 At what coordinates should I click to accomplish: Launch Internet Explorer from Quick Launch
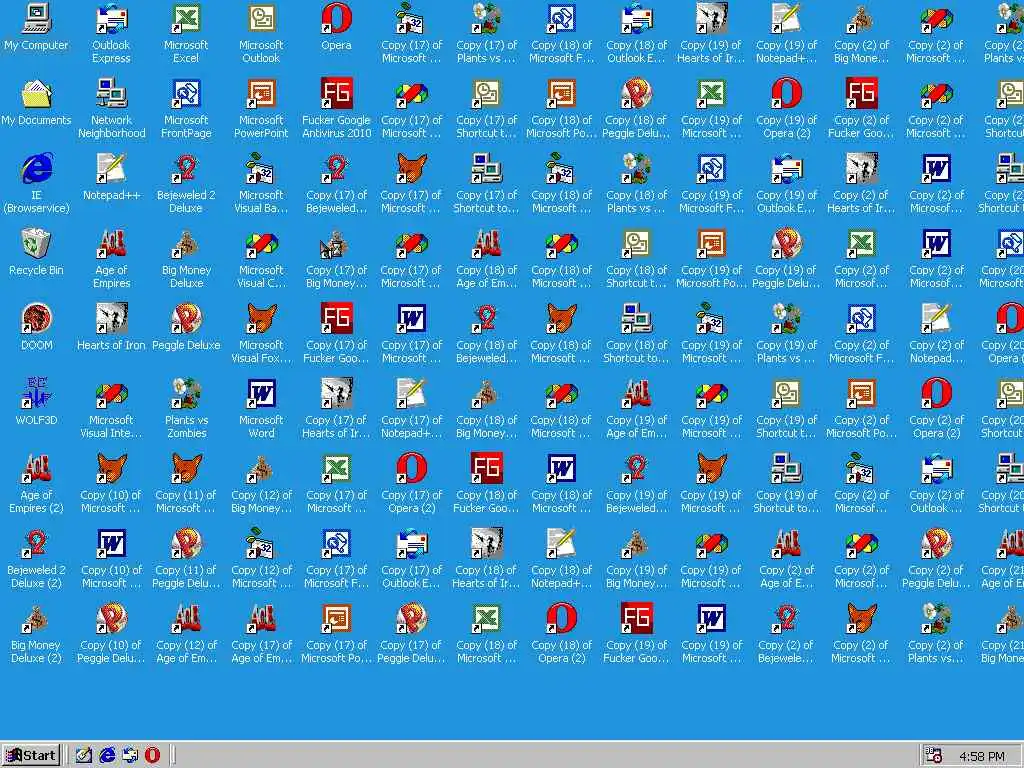[x=106, y=756]
